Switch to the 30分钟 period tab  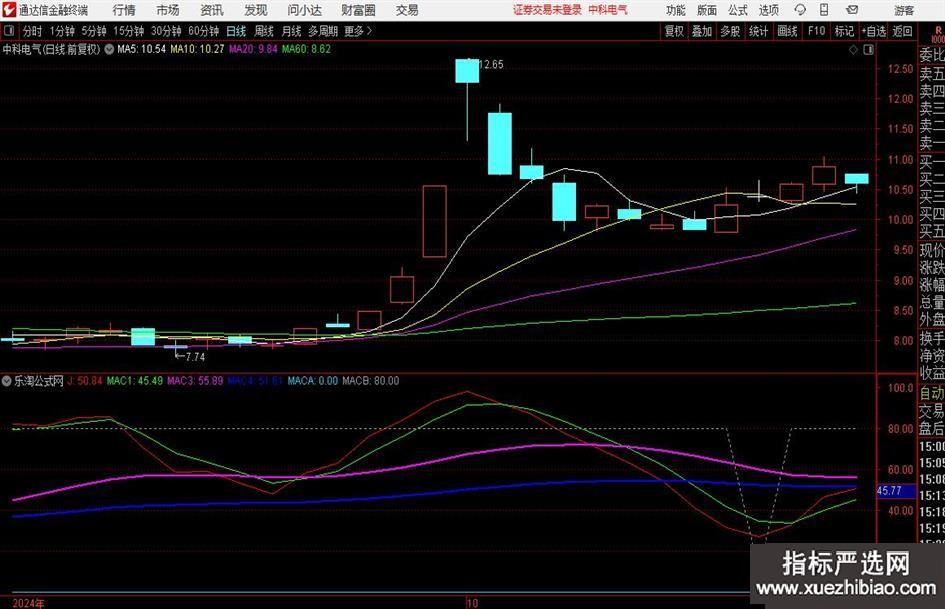pos(166,31)
